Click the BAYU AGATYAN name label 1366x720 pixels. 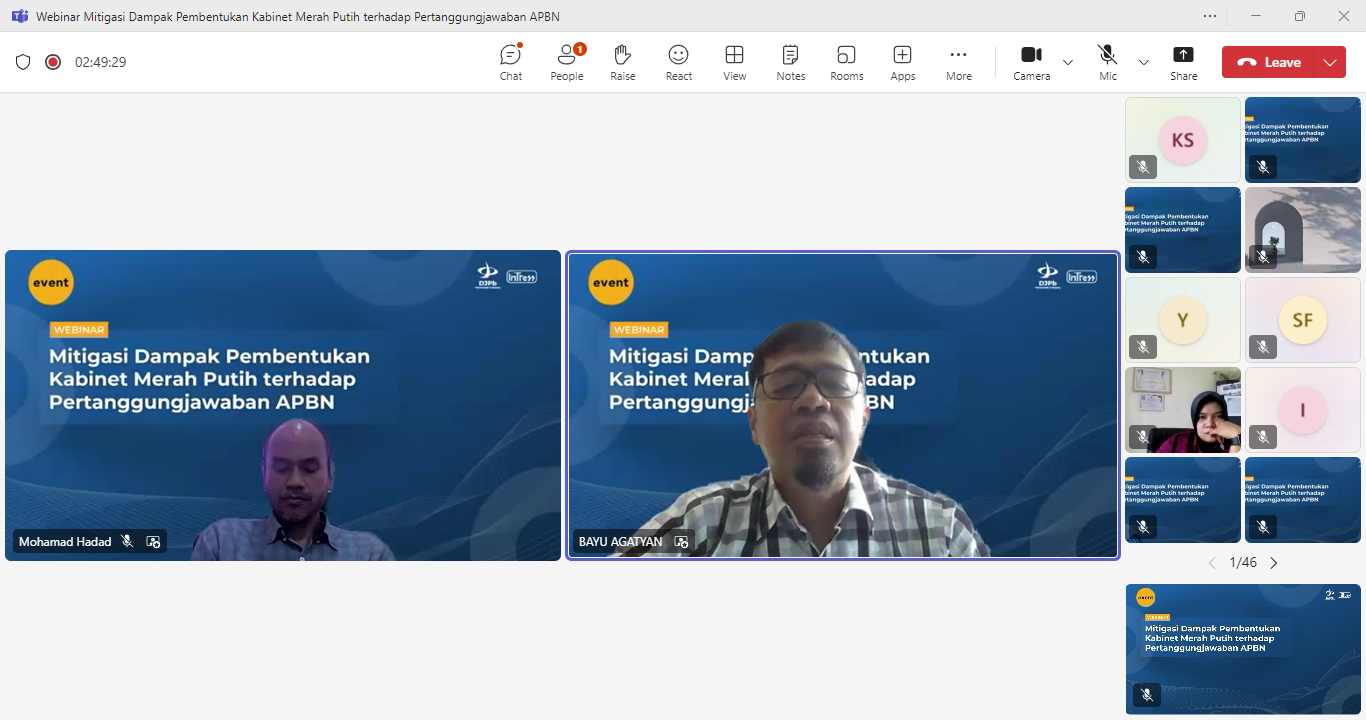[x=620, y=541]
